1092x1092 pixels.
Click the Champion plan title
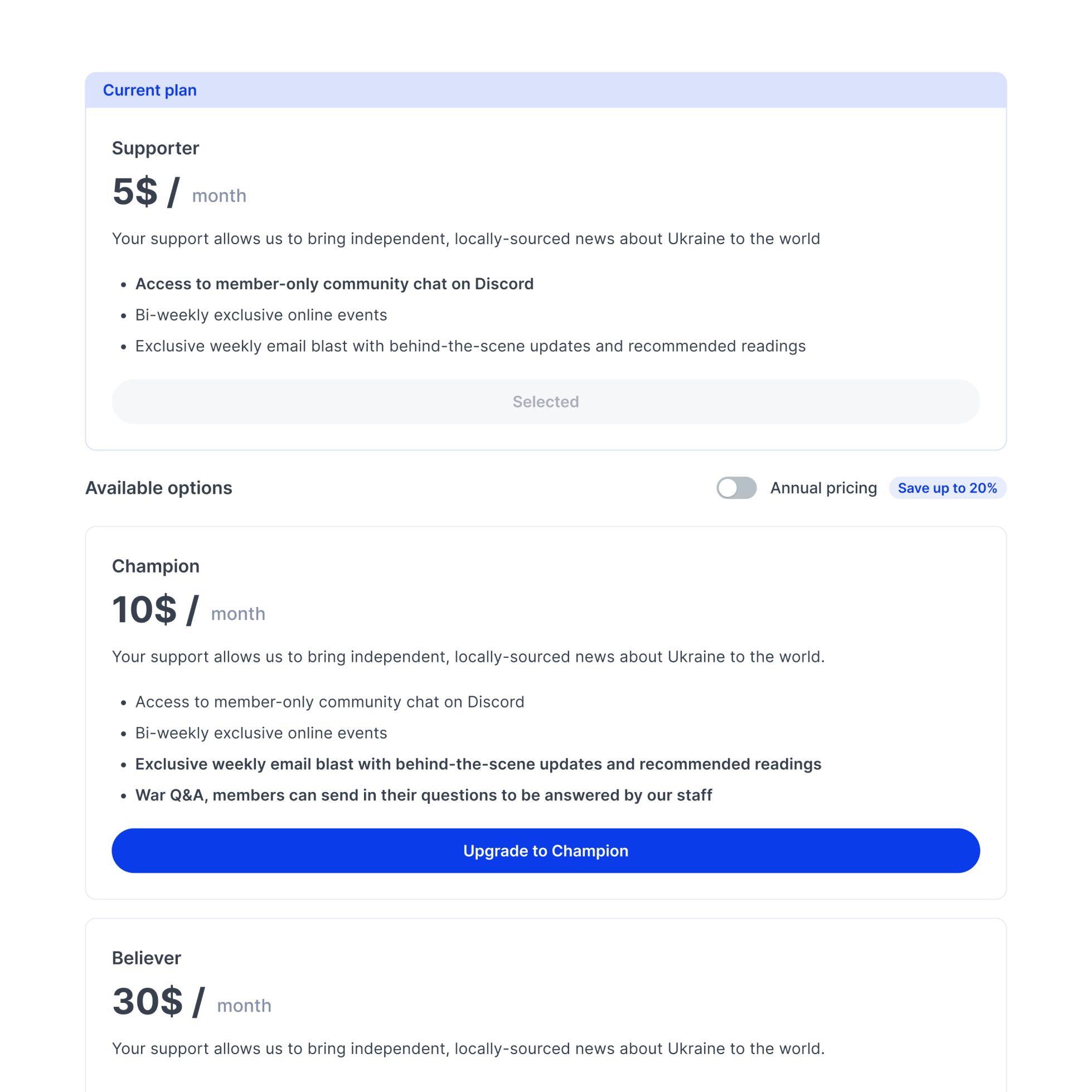click(x=156, y=566)
